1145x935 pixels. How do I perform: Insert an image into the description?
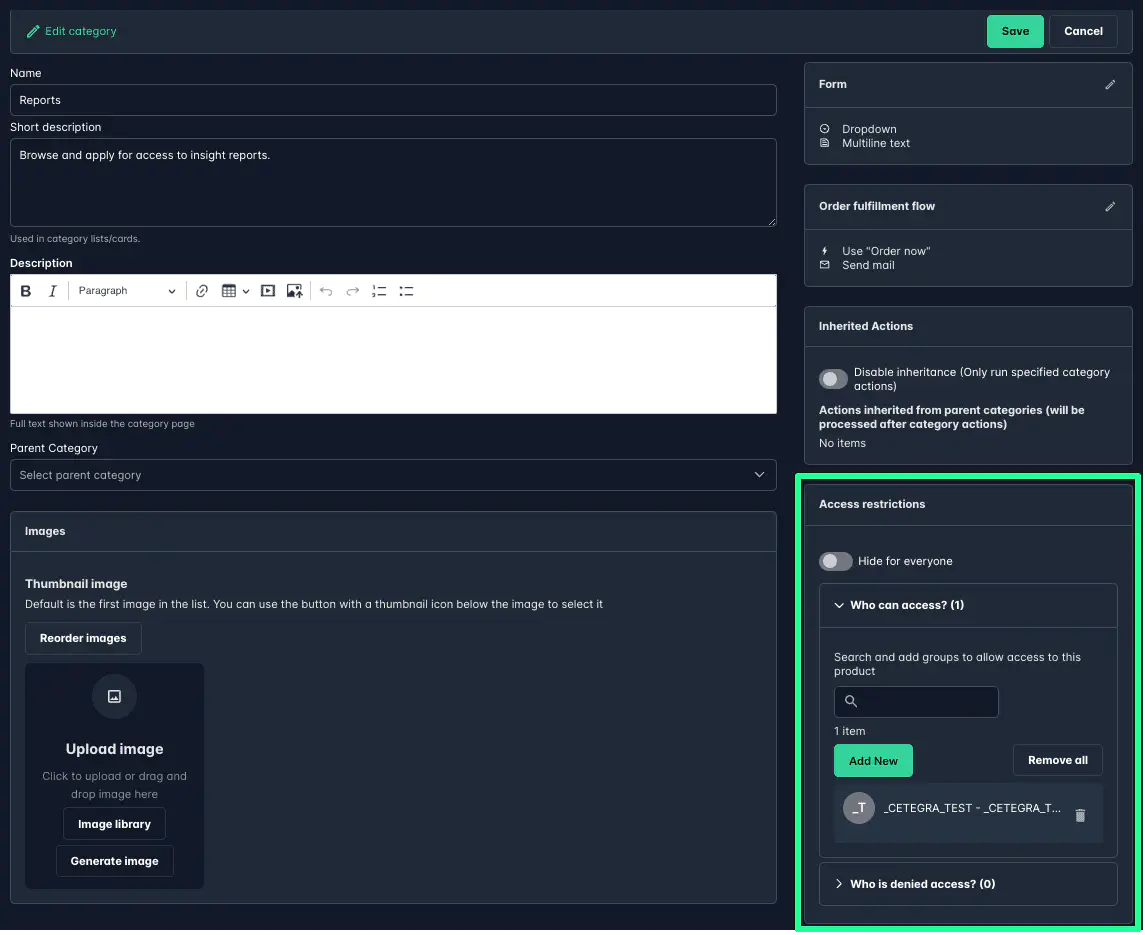294,290
